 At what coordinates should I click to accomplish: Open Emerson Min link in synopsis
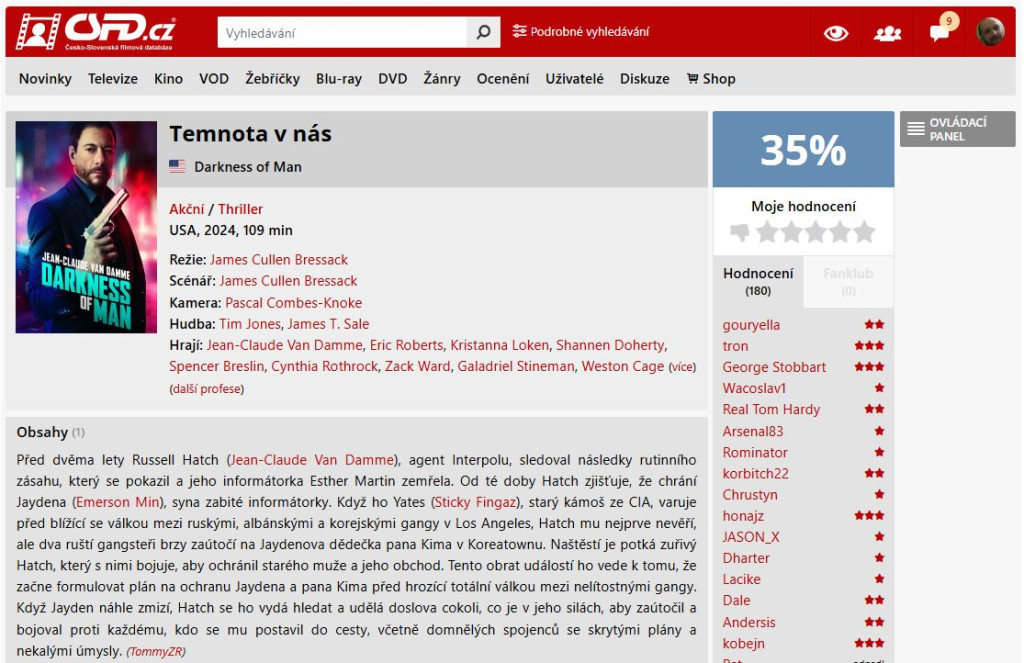(118, 502)
